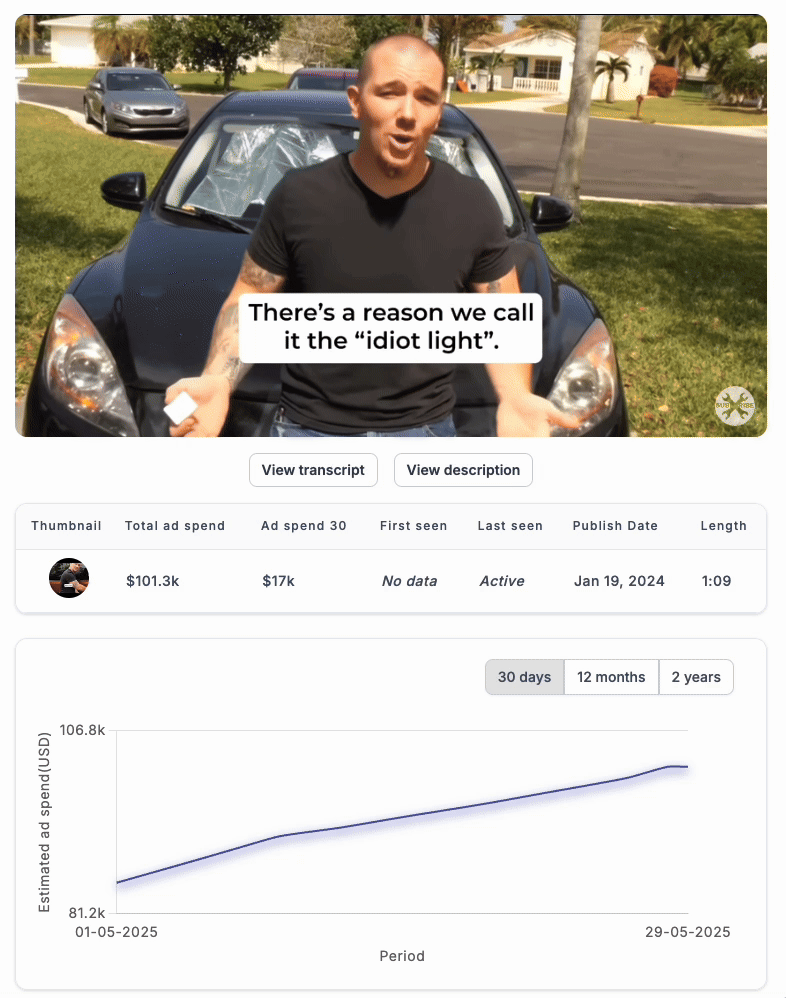Switch chart to 2 years range

(x=696, y=677)
